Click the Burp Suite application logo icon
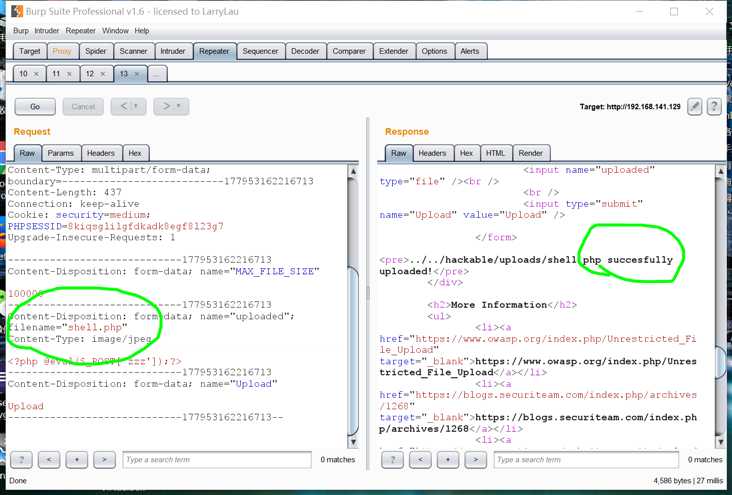732x495 pixels. pyautogui.click(x=17, y=11)
